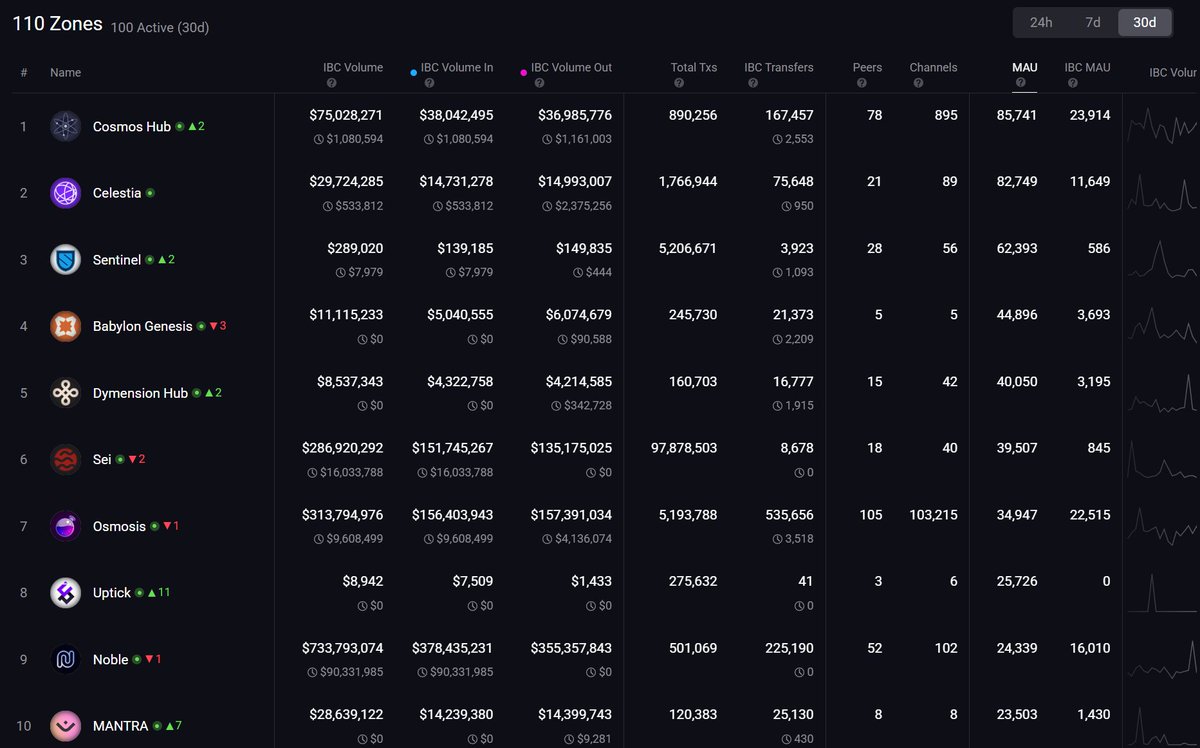Screen dimensions: 1200x748
Task: Sort table by IBC Volume In column
Action: coord(457,67)
